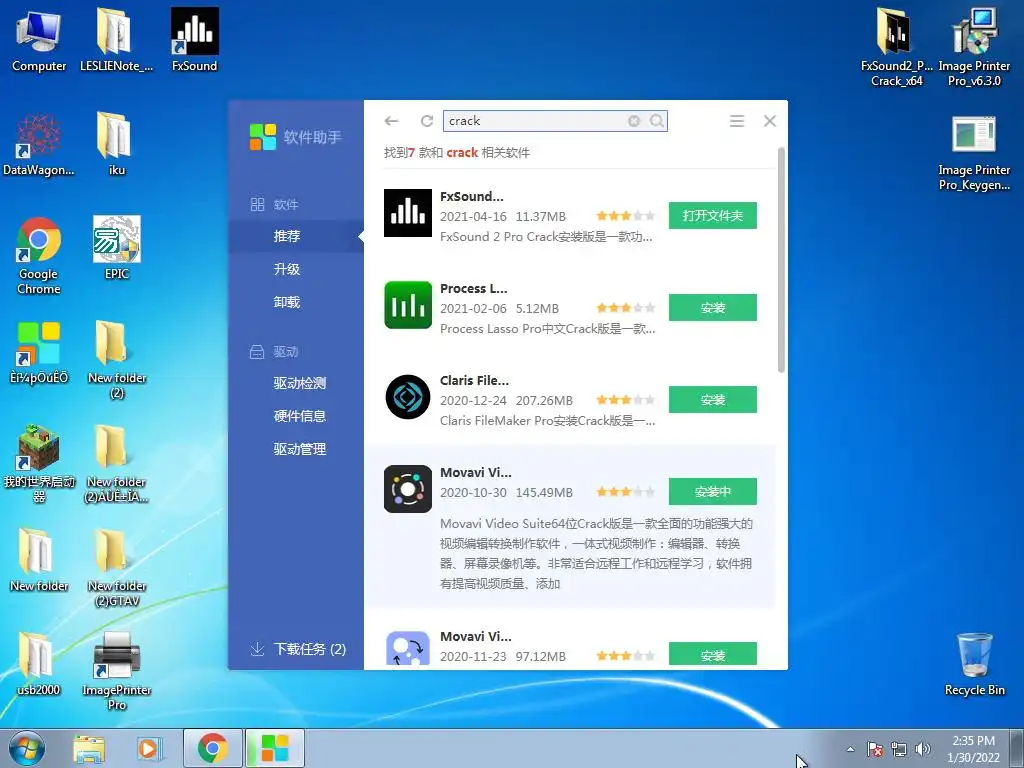Viewport: 1024px width, 768px height.
Task: Click 安装 button for Process Lasso
Action: (x=712, y=308)
